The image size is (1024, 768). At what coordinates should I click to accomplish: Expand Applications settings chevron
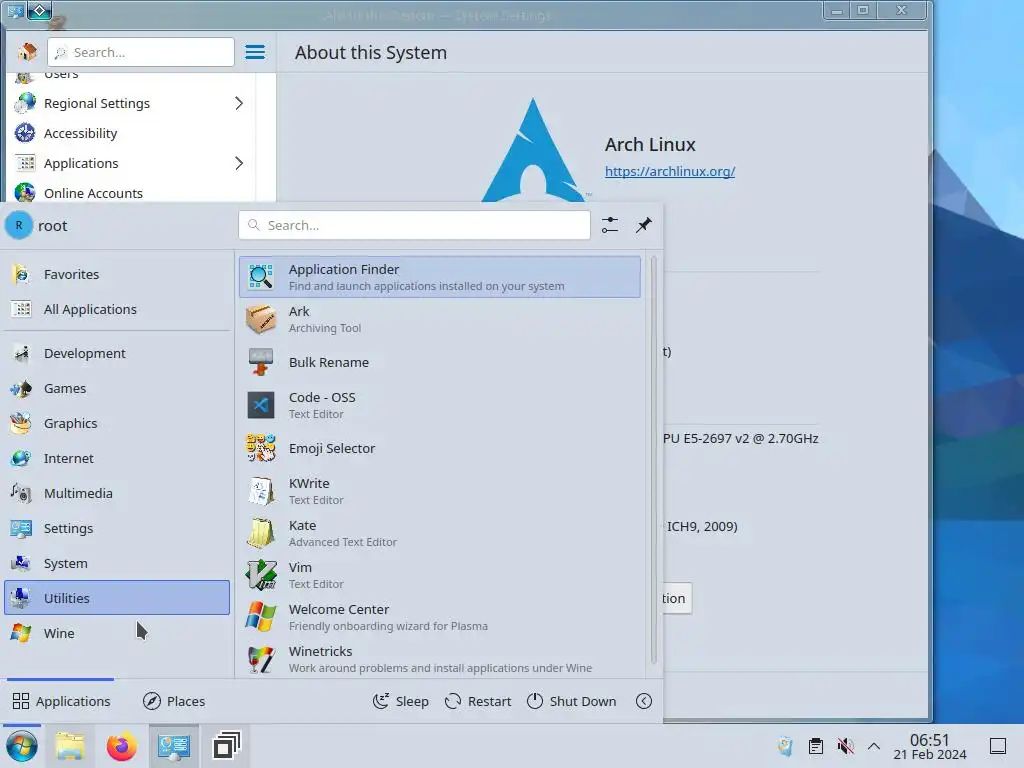[x=239, y=163]
